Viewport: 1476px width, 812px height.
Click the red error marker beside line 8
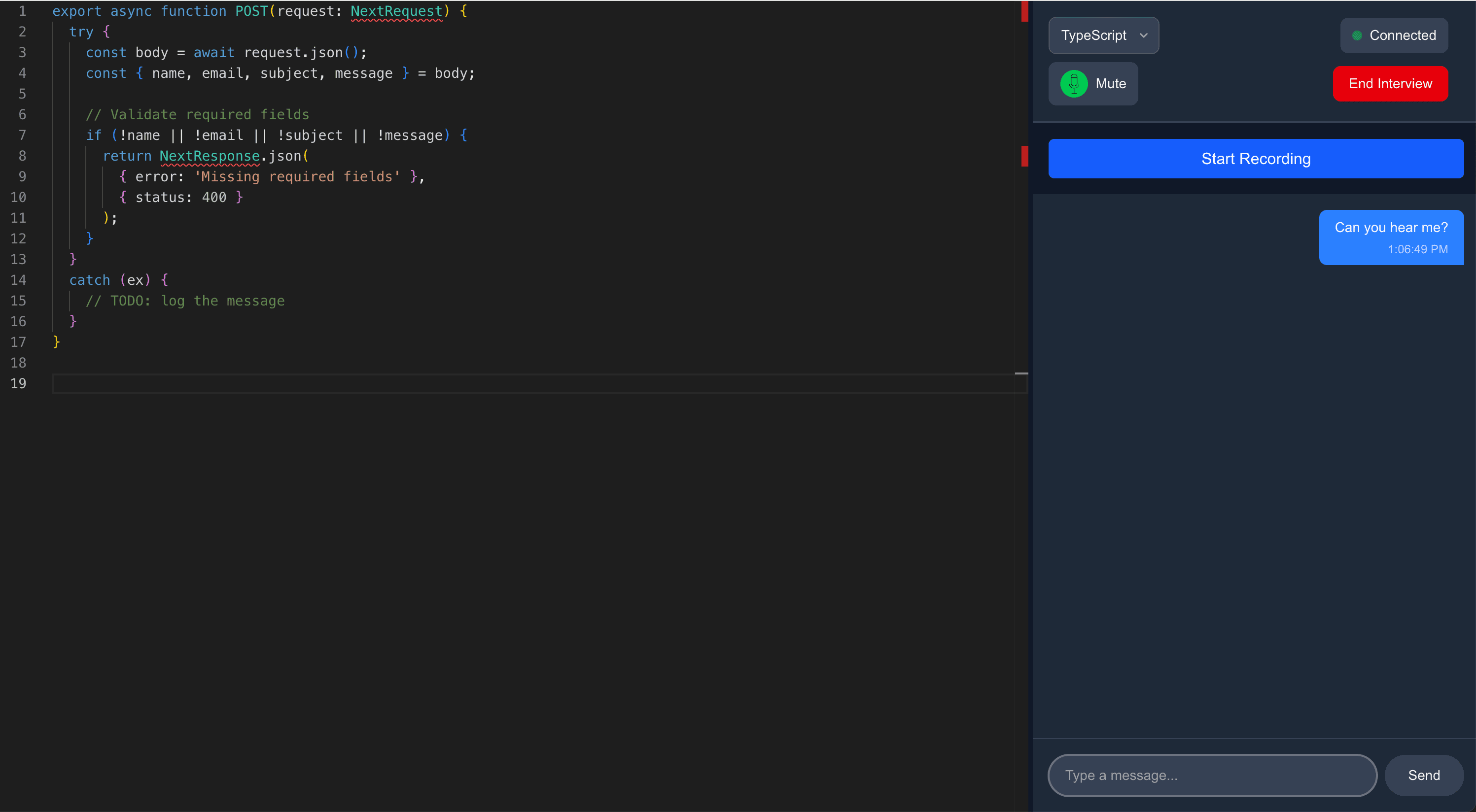tap(1024, 156)
